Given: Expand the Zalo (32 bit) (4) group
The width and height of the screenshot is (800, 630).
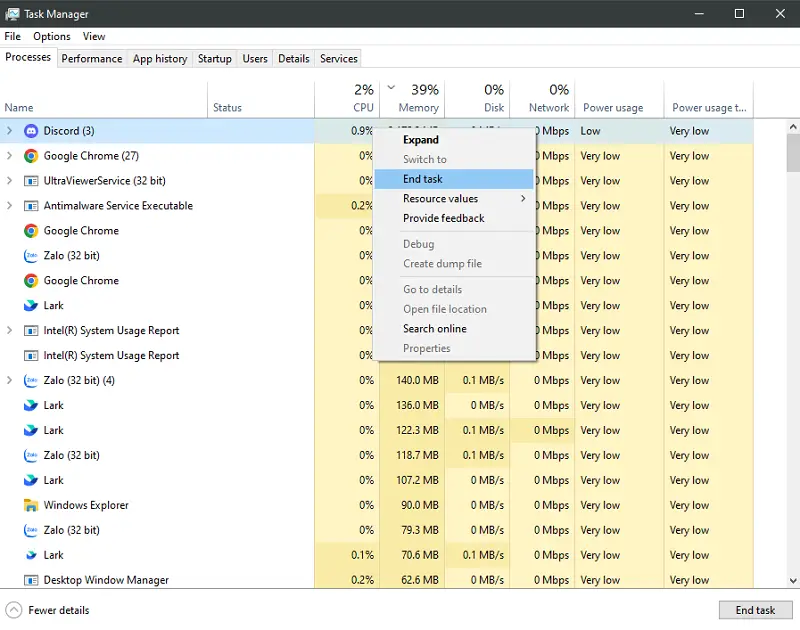Looking at the screenshot, I should click(8, 380).
